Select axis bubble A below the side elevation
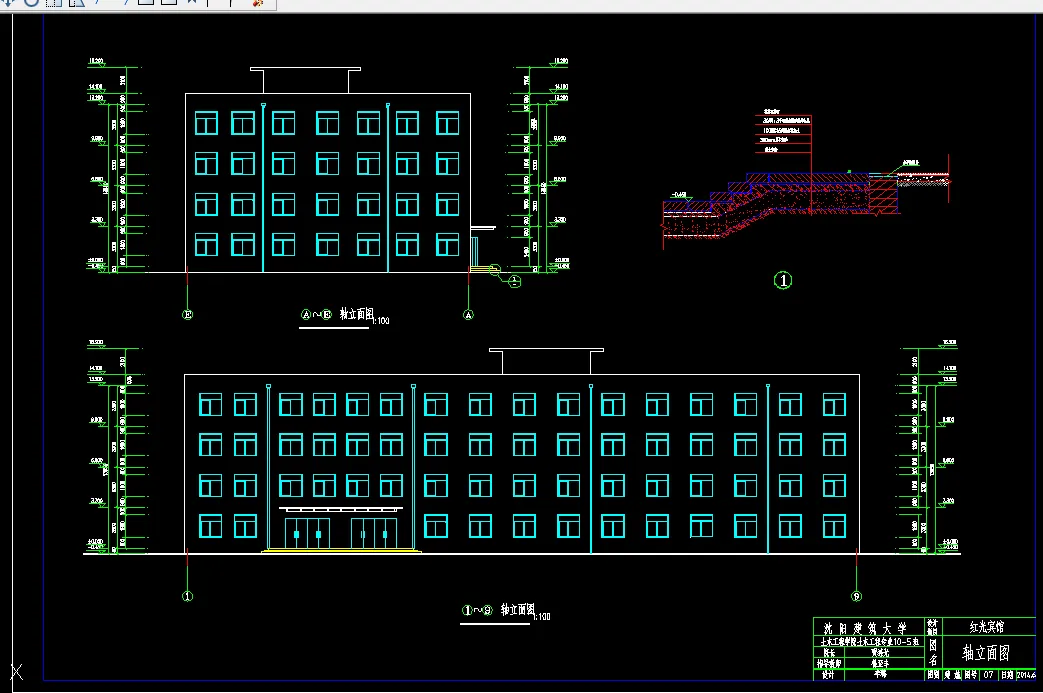Screen dimensions: 1043x693 point(468,315)
